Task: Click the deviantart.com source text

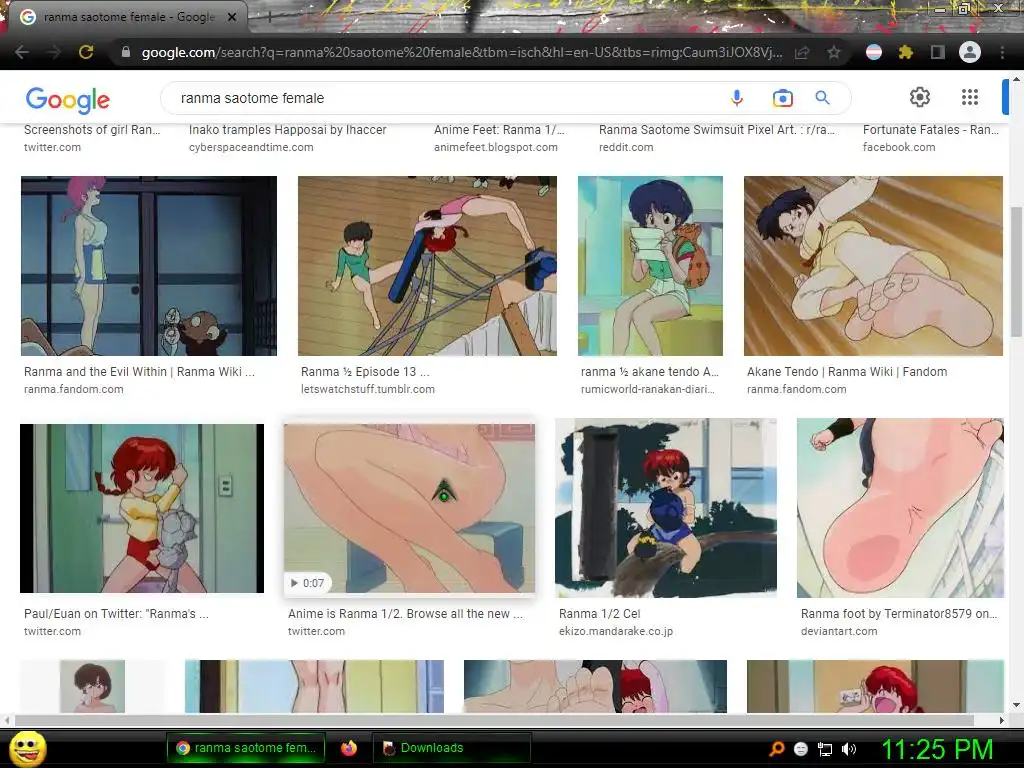Action: coord(839,632)
